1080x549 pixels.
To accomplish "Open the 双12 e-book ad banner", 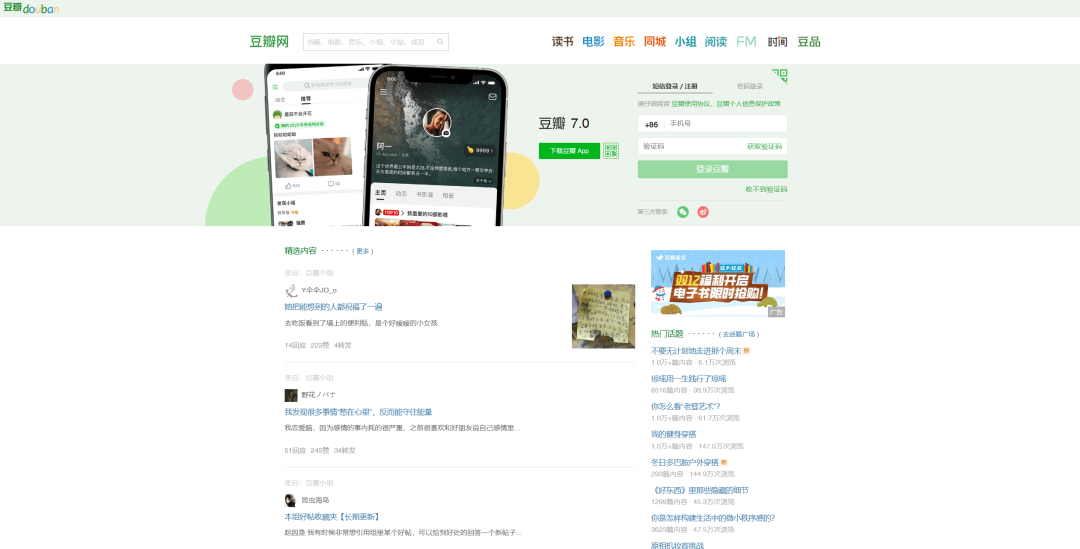I will pyautogui.click(x=717, y=283).
